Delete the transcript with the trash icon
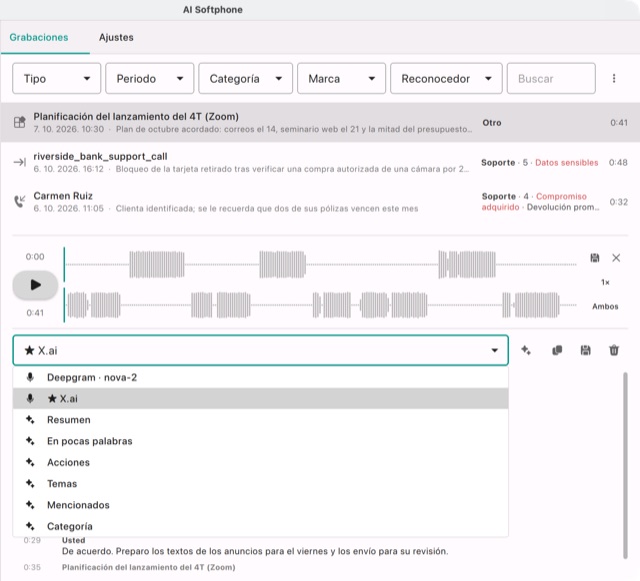 [x=614, y=350]
